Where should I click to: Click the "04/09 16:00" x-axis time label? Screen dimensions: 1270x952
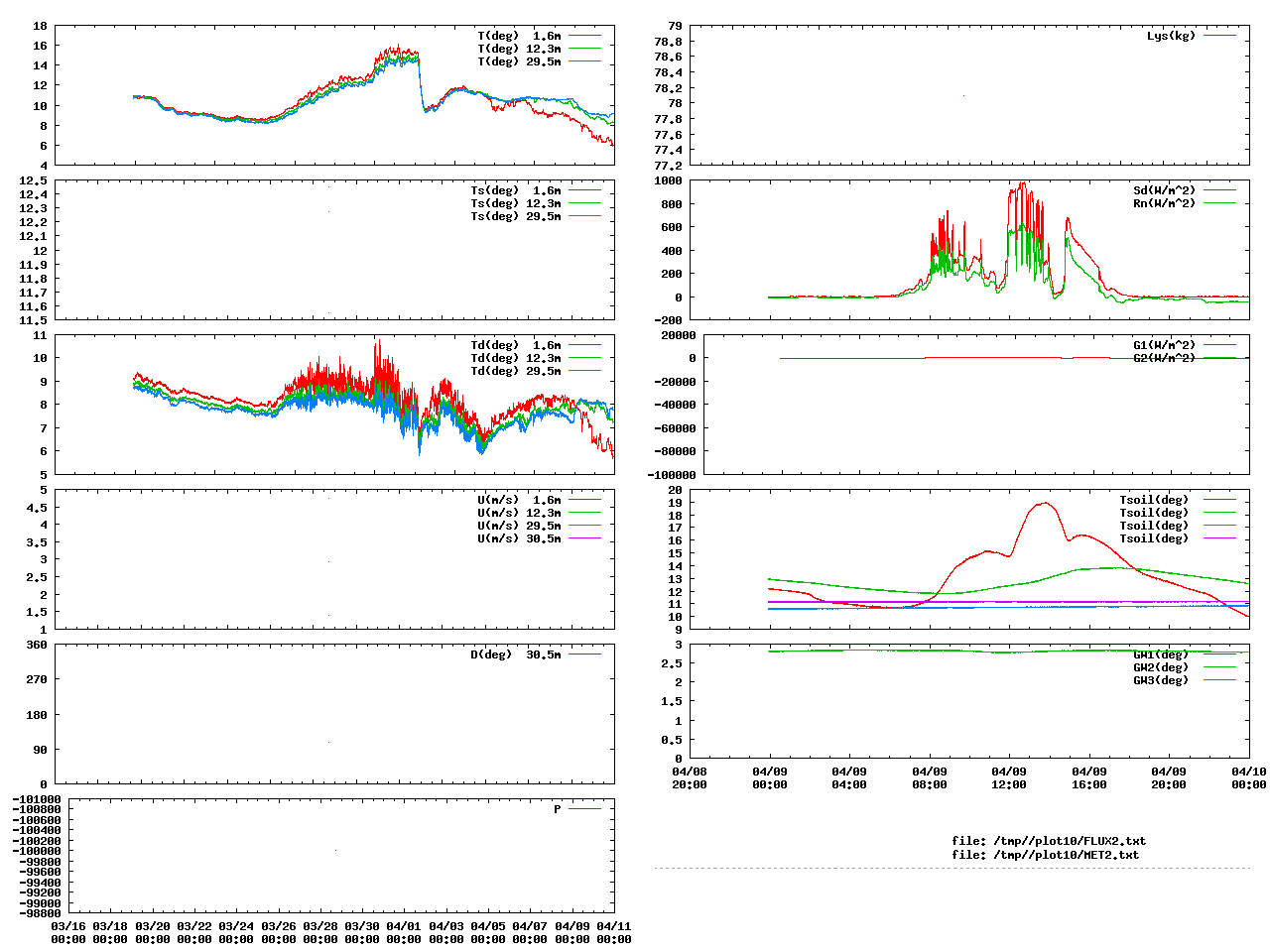(1089, 777)
